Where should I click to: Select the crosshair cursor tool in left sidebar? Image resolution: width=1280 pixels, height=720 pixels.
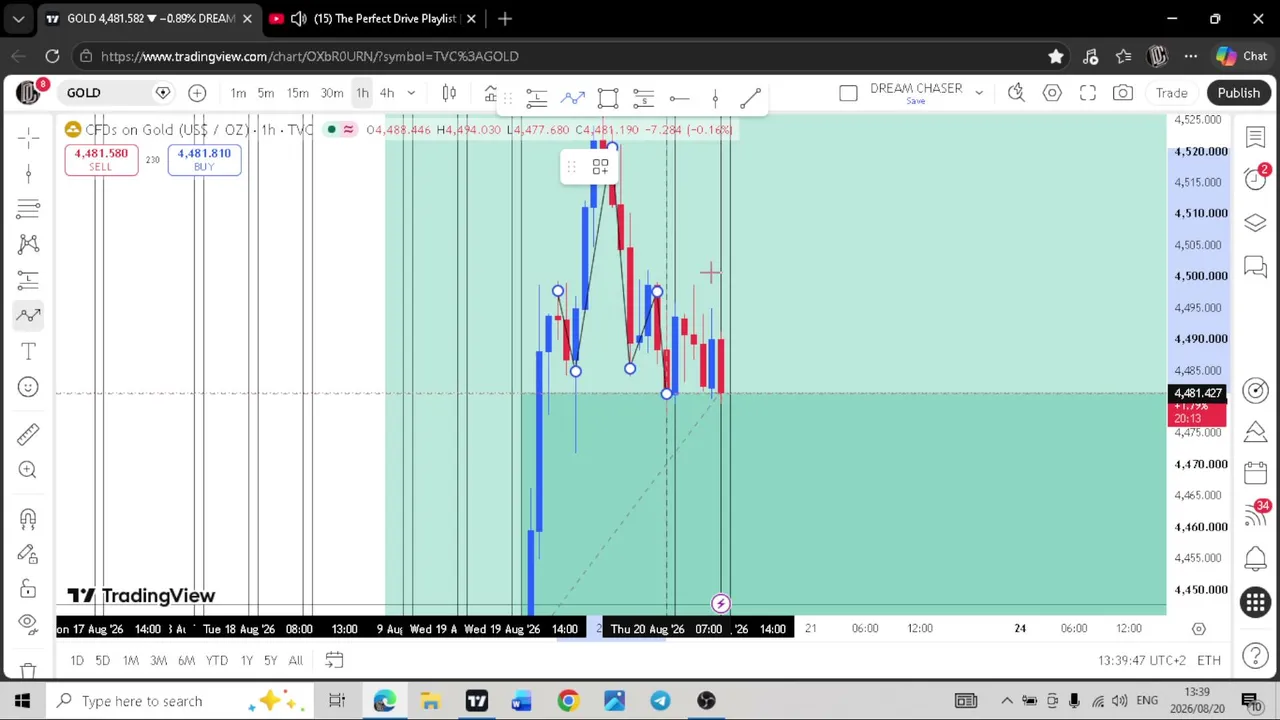pyautogui.click(x=28, y=136)
